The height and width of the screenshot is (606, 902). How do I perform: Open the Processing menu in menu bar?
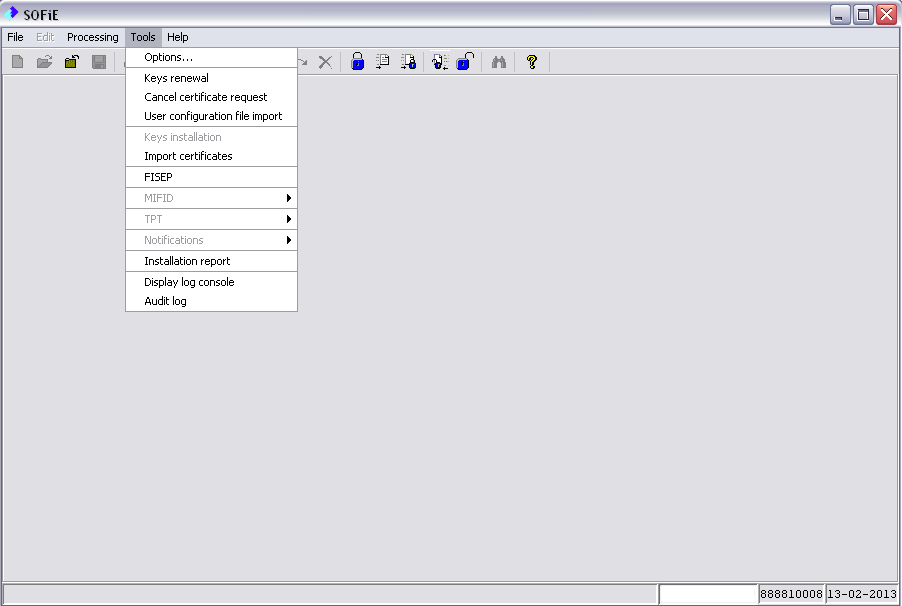[93, 37]
